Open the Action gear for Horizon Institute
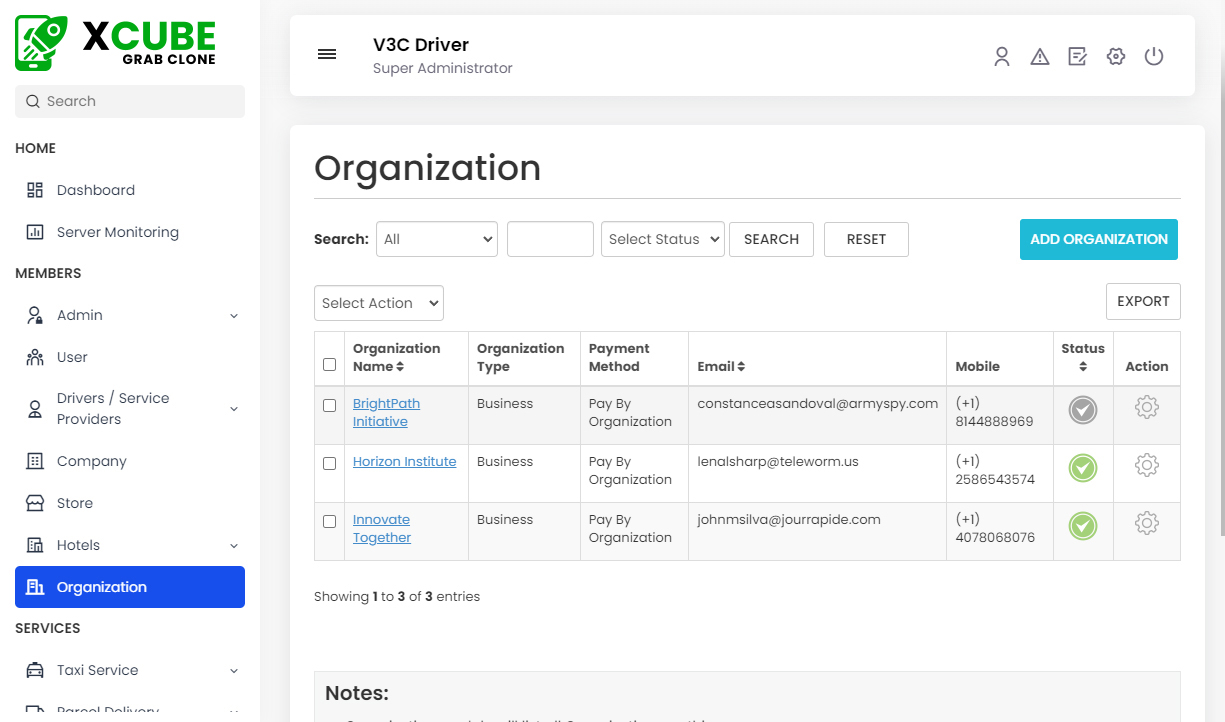This screenshot has height=722, width=1225. [1147, 465]
